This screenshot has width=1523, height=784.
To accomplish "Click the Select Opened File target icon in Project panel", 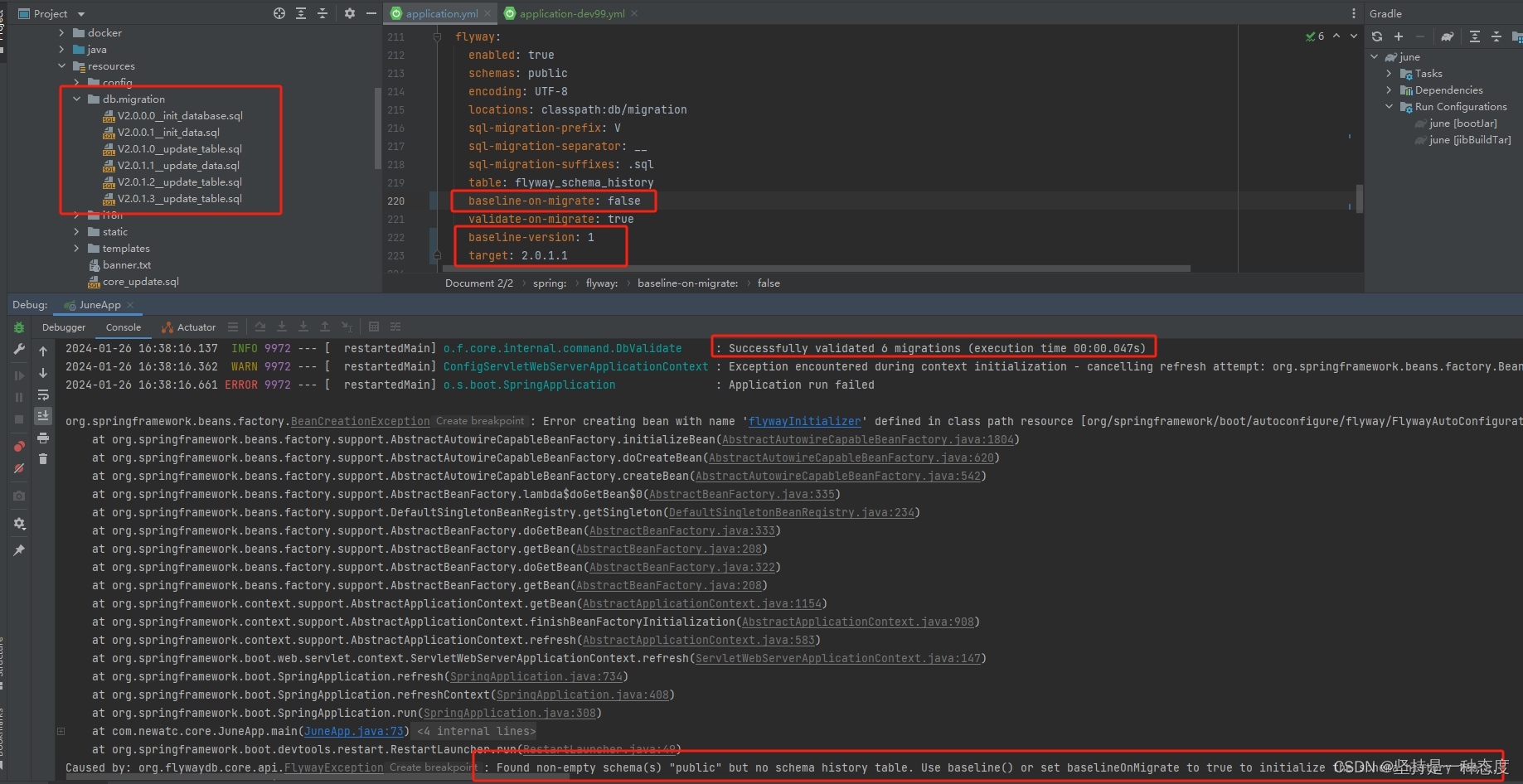I will [x=279, y=13].
